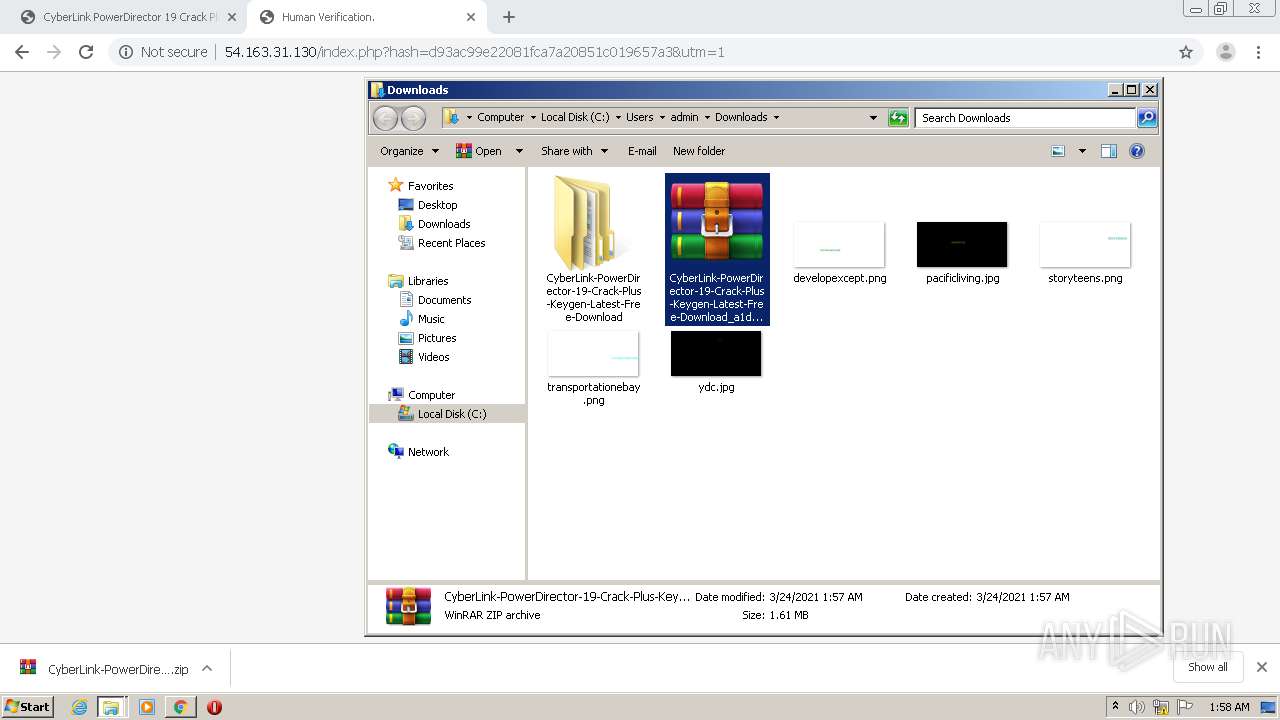Open the Documents library
The height and width of the screenshot is (720, 1280).
(x=444, y=300)
